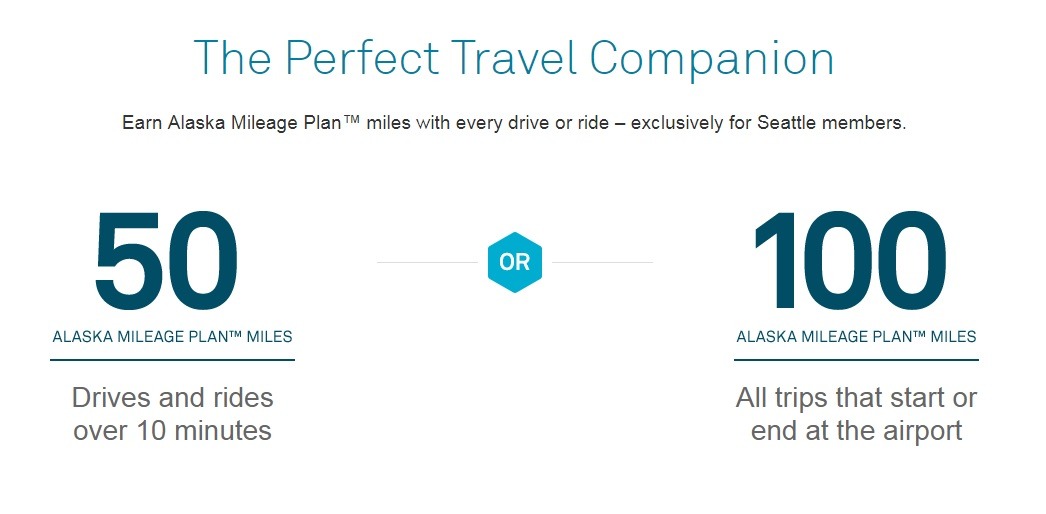Click the dark underline beneath the 100 label
The image size is (1046, 514).
[x=856, y=360]
